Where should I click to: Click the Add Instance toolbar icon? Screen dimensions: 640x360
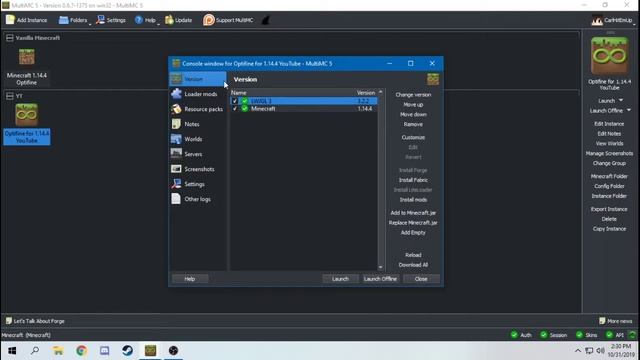(x=10, y=20)
